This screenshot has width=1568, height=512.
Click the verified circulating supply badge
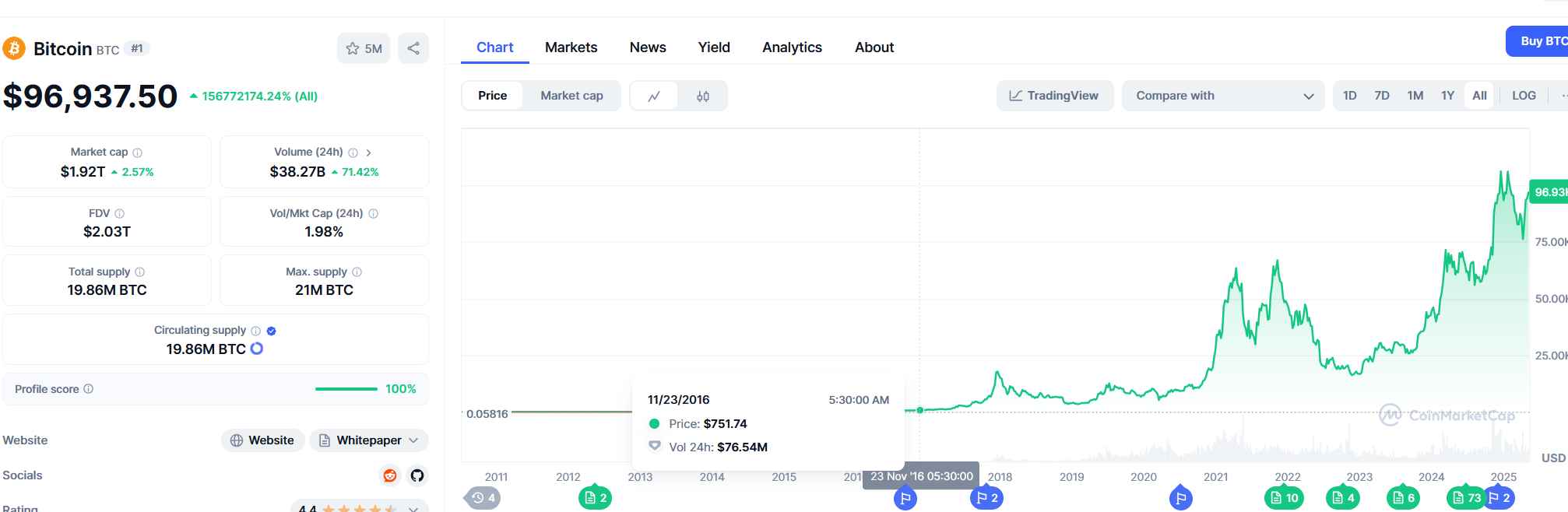(x=271, y=331)
